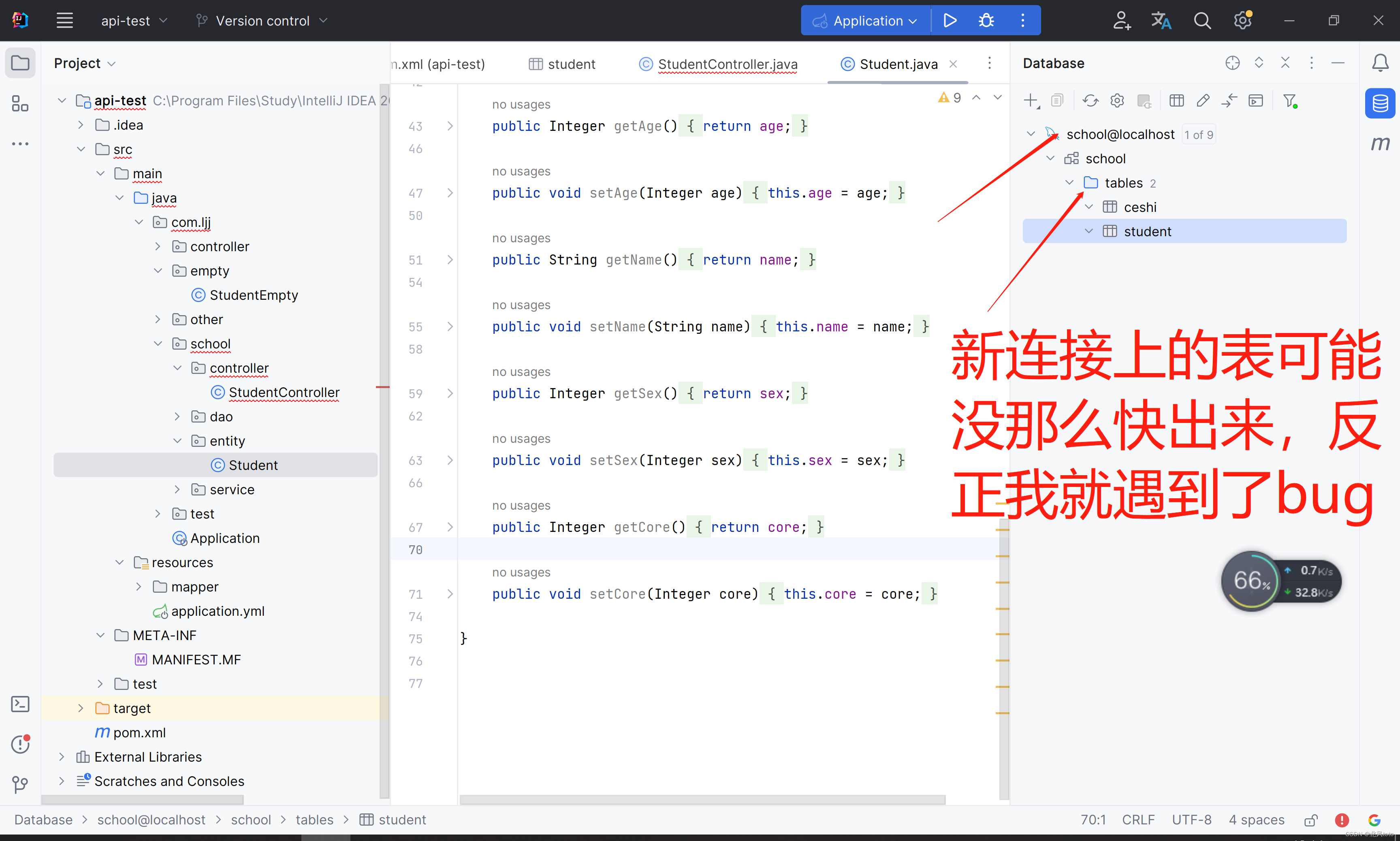Open Database panel options menu
Image resolution: width=1400 pixels, height=841 pixels.
point(1311,63)
